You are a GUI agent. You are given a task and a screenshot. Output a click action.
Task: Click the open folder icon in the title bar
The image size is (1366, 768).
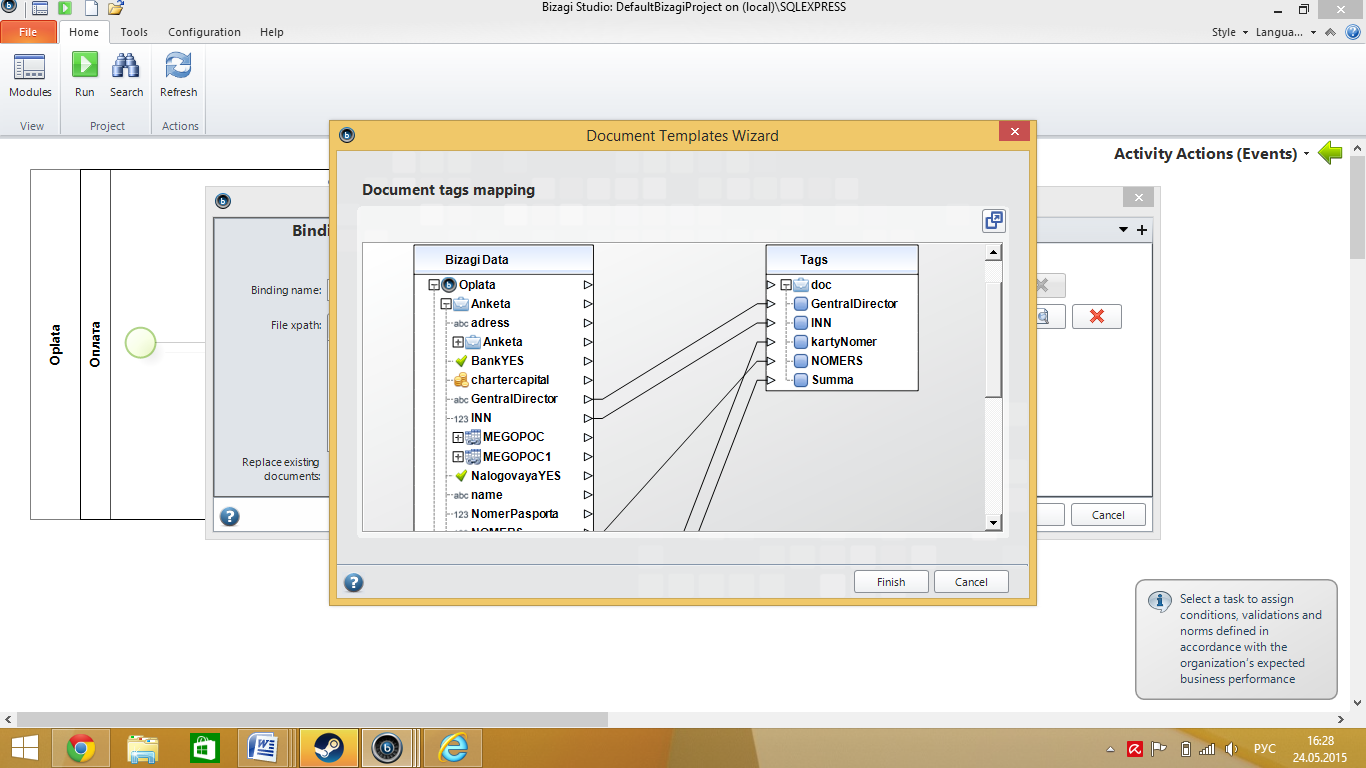(x=115, y=9)
